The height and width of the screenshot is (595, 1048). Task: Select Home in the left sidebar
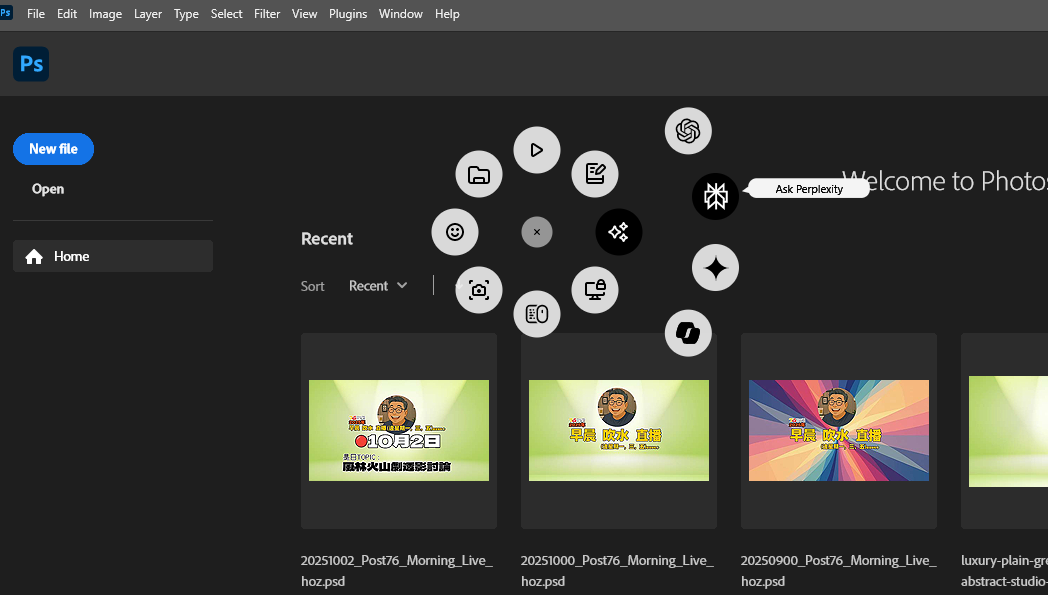[113, 256]
